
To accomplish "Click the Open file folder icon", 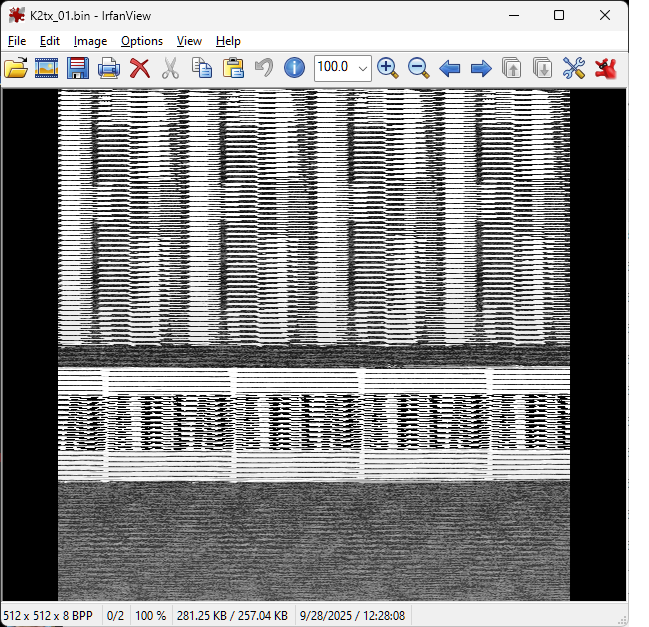I will click(x=16, y=68).
